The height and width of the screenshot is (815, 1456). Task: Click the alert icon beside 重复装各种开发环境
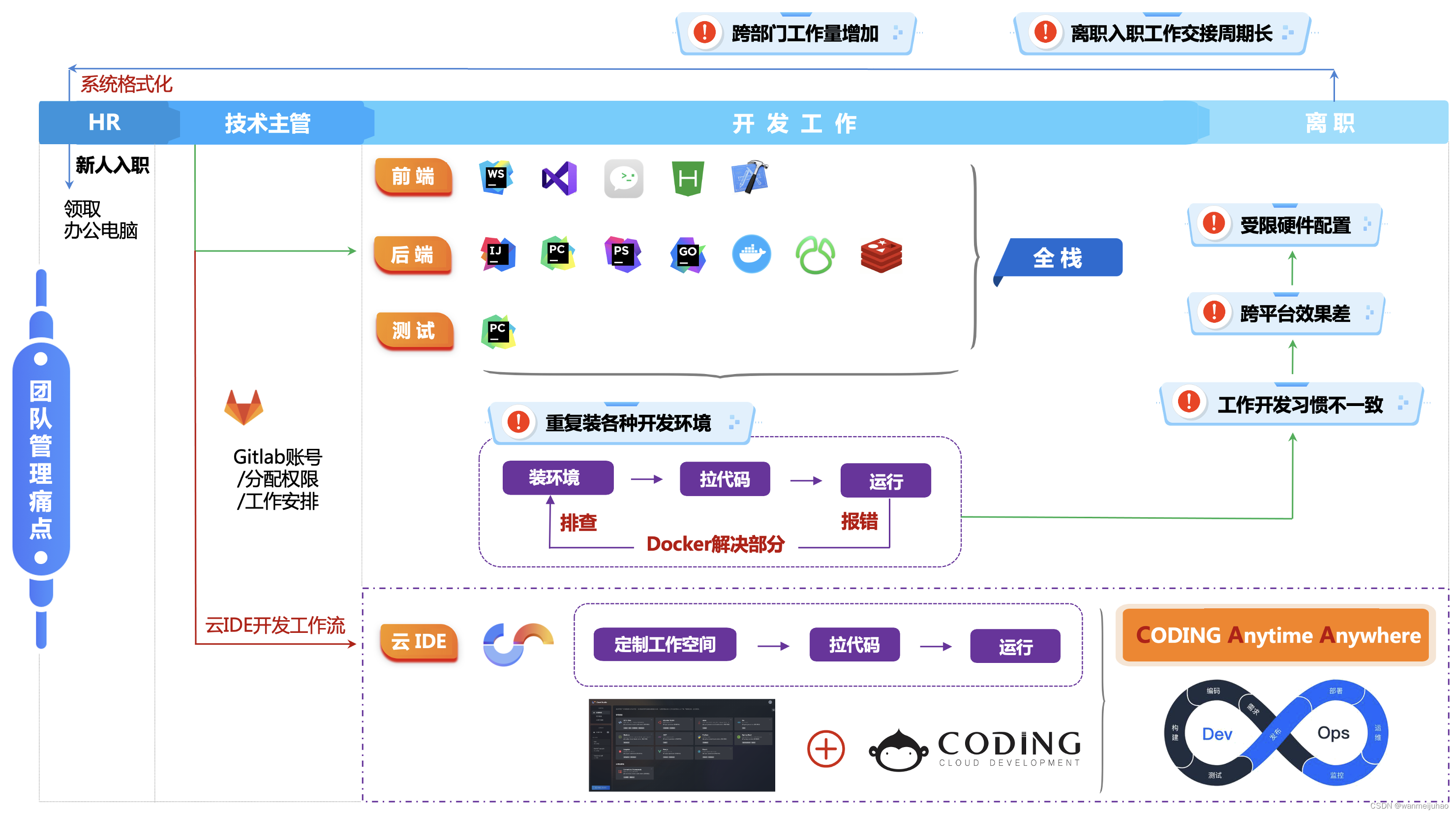pyautogui.click(x=518, y=421)
